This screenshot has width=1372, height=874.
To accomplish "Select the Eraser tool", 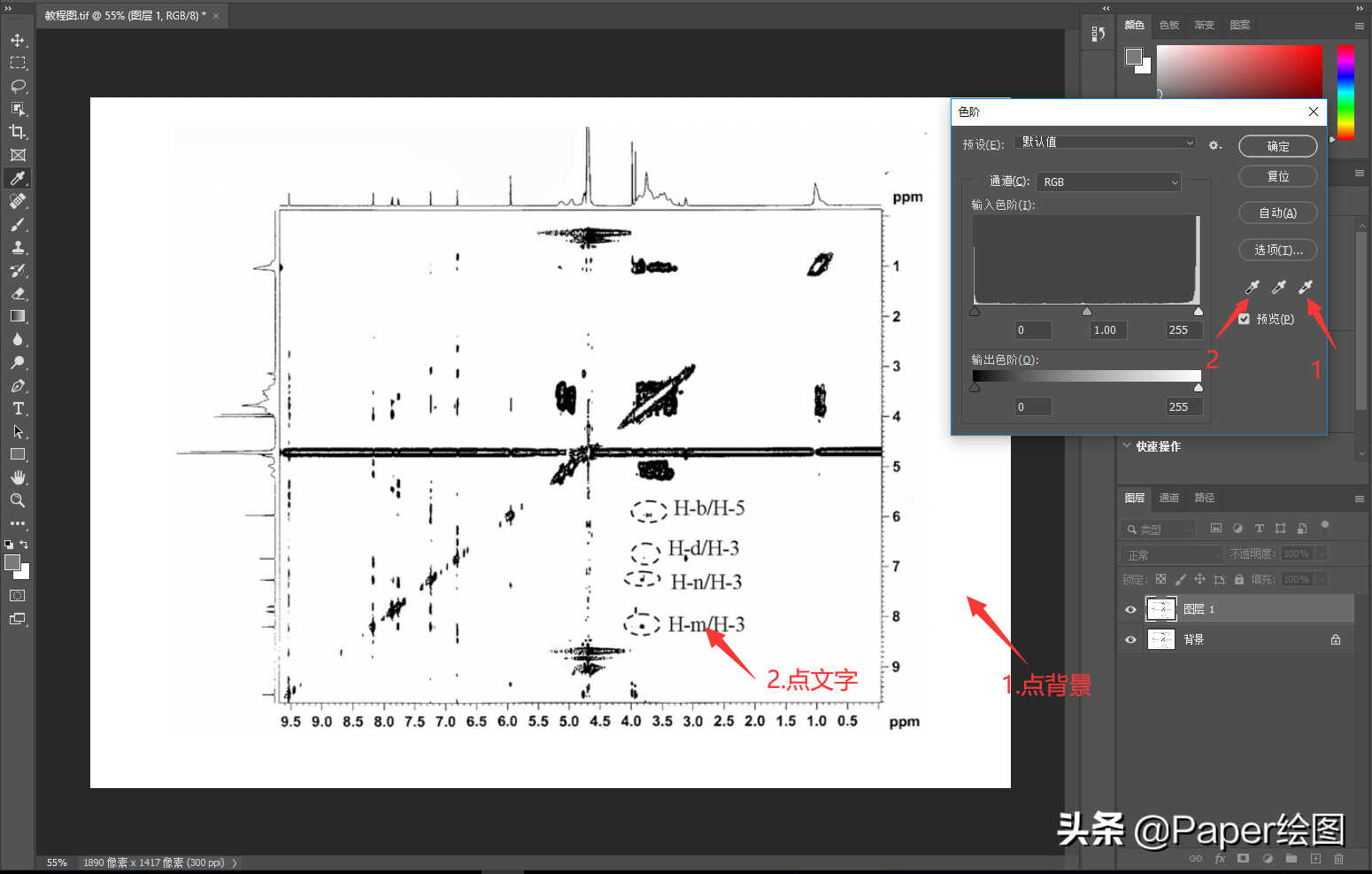I will [18, 293].
